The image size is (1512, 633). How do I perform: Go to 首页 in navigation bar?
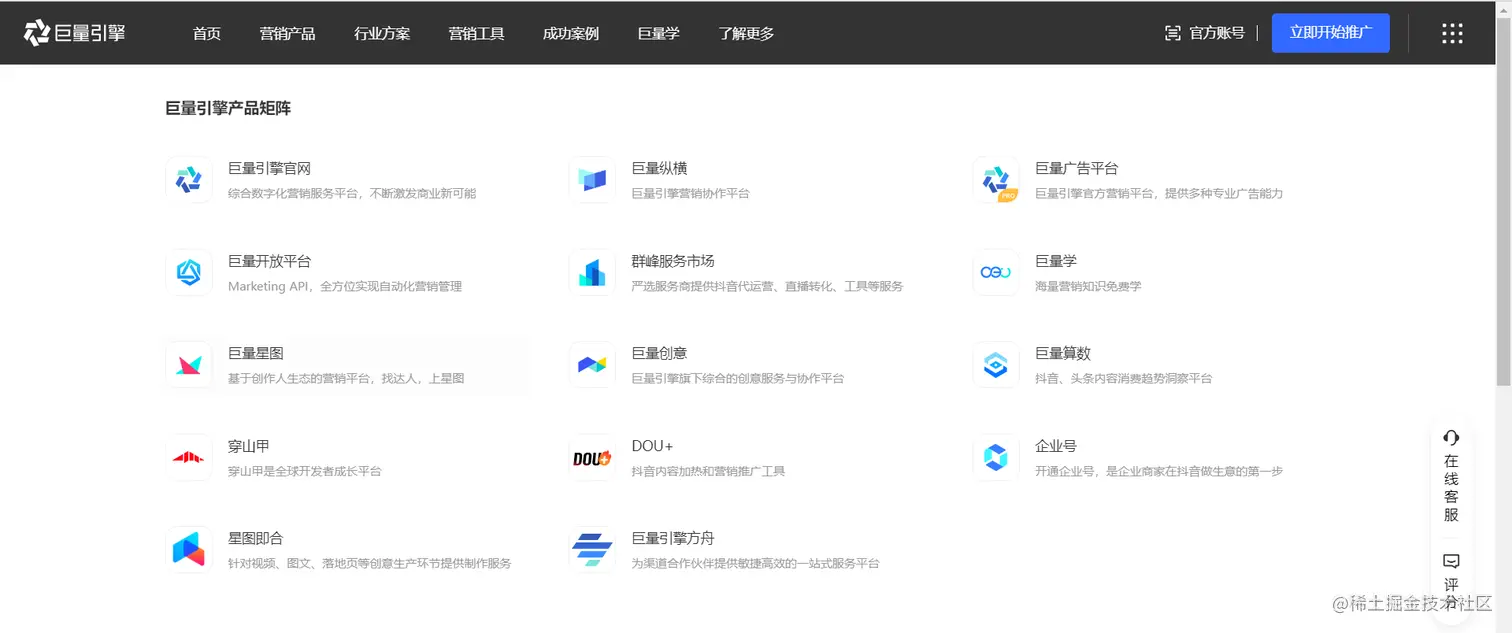pos(207,33)
